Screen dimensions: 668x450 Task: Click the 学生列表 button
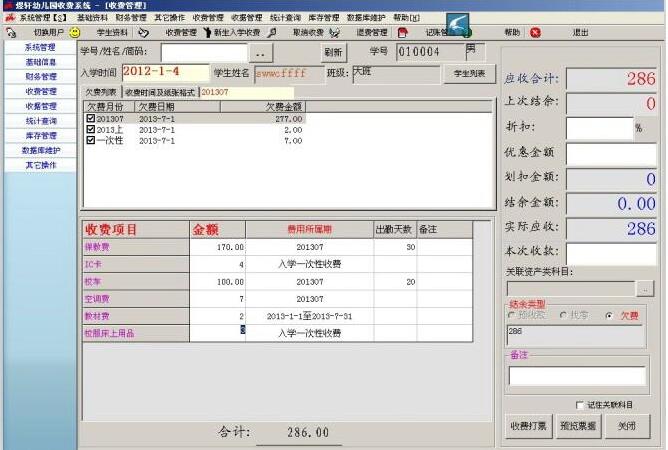[469, 74]
